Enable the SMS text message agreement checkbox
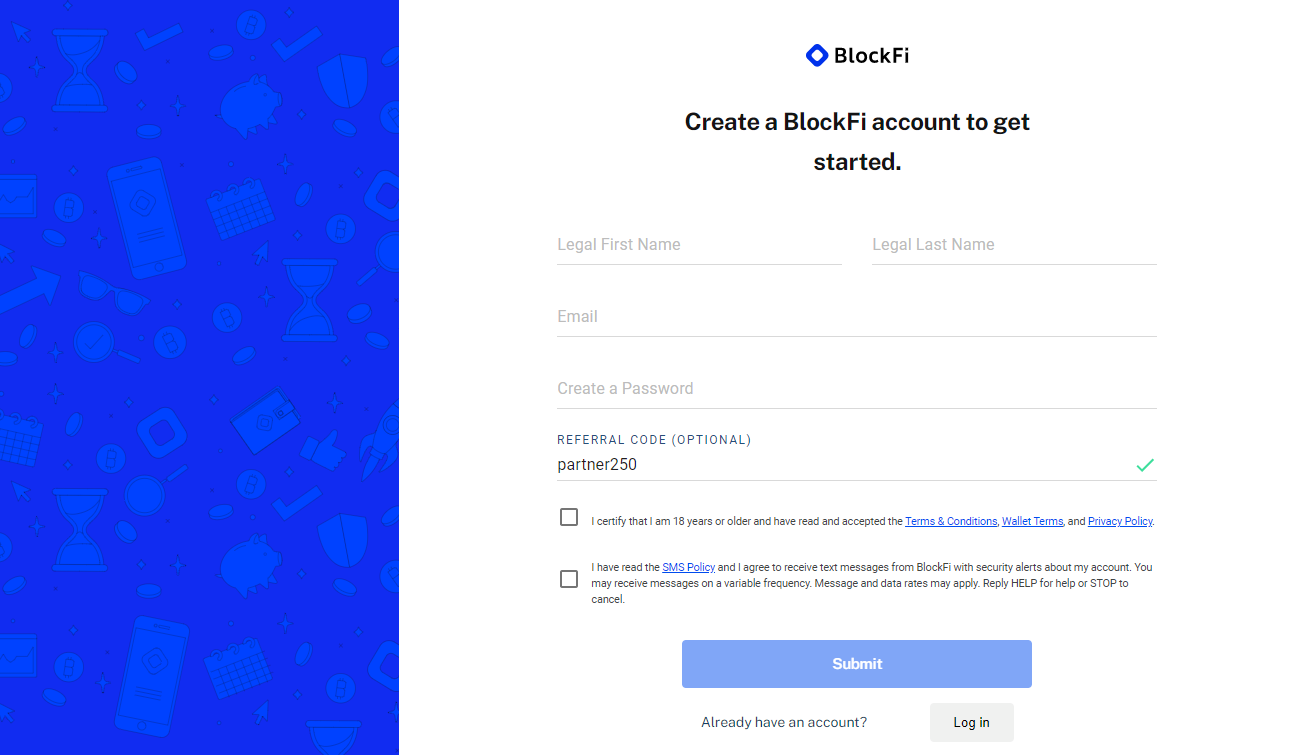 click(x=569, y=579)
